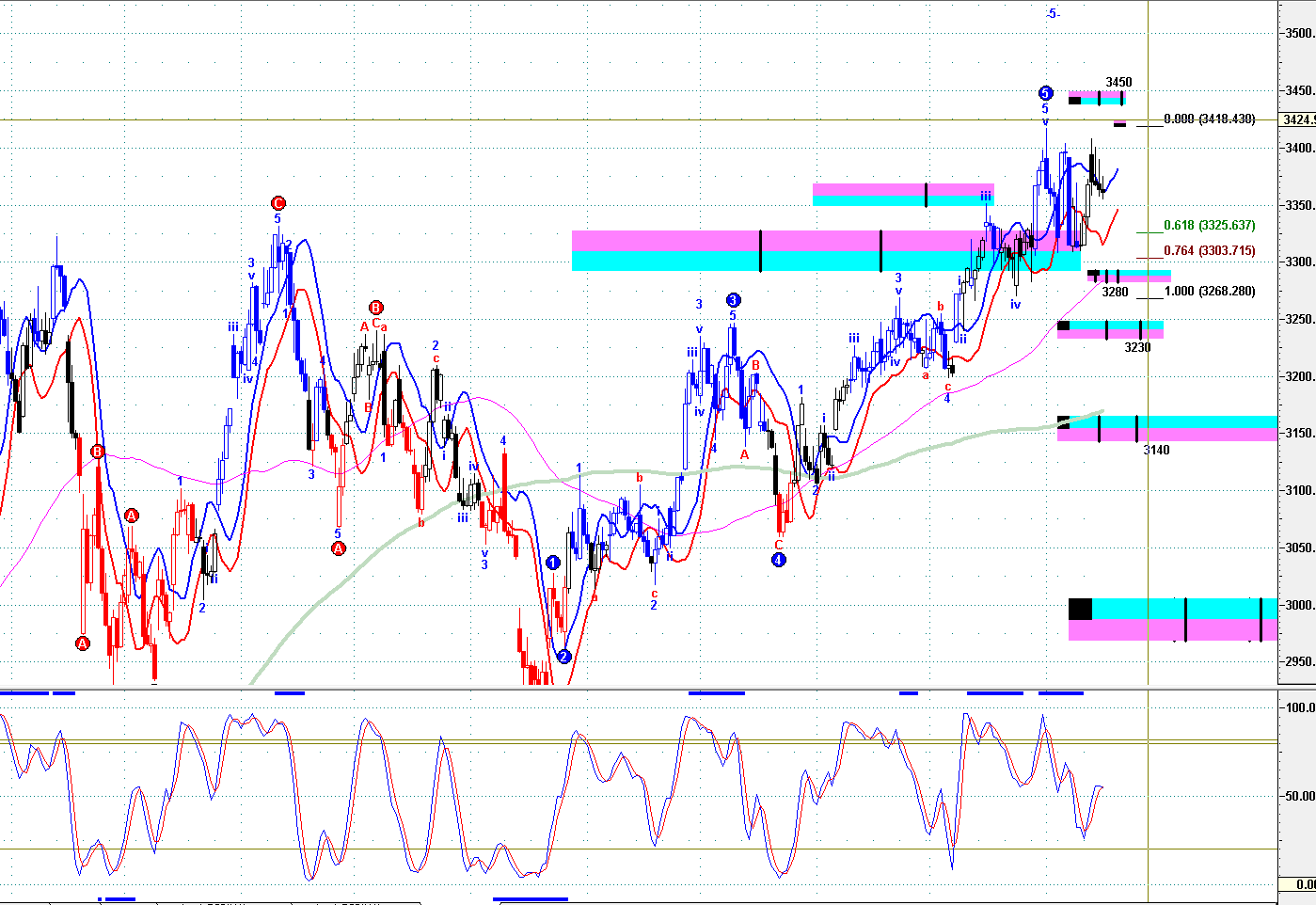
Task: Click the 3400 tick on the price axis
Action: (x=1300, y=149)
